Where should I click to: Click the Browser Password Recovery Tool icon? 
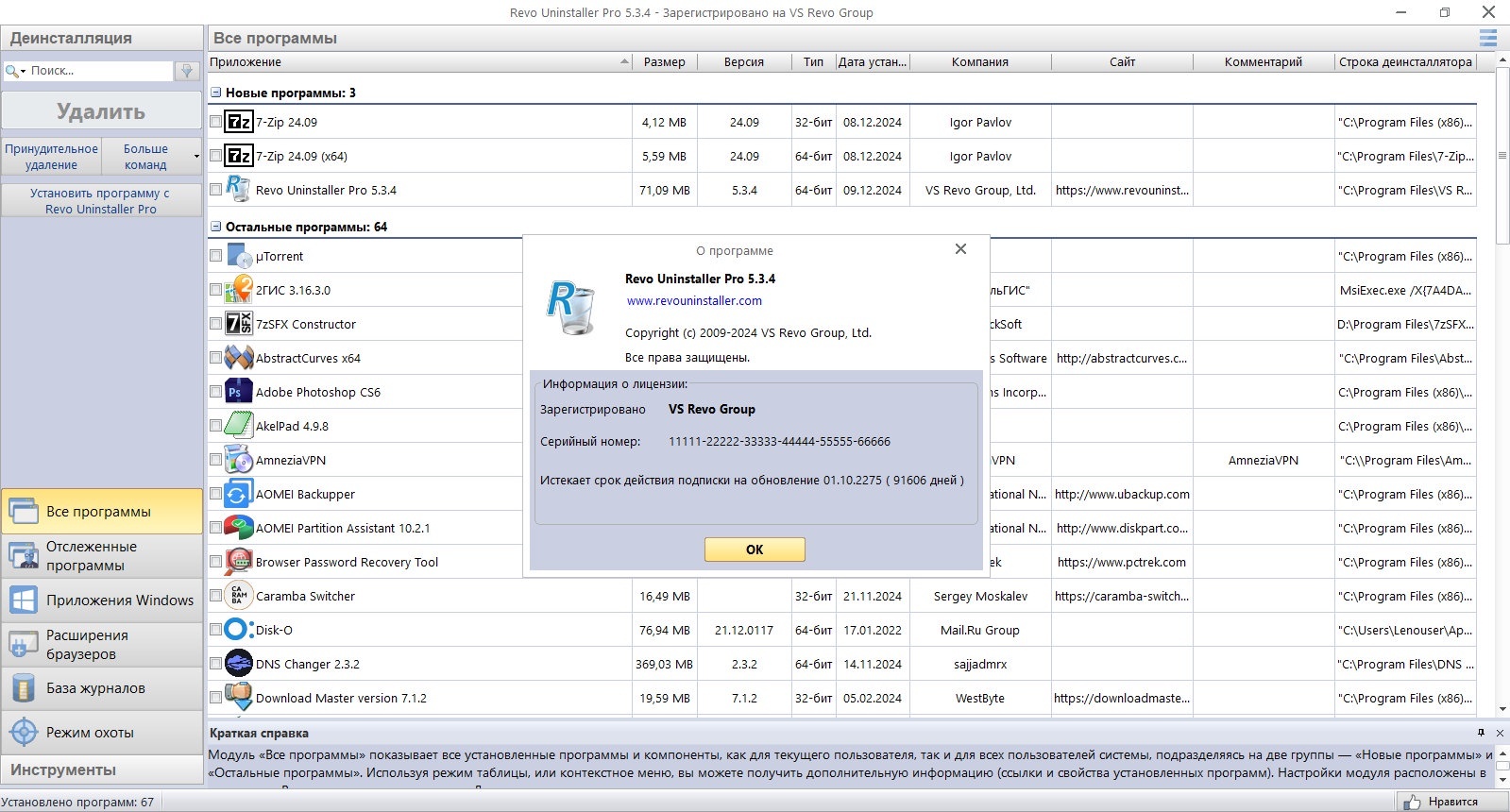coord(239,562)
